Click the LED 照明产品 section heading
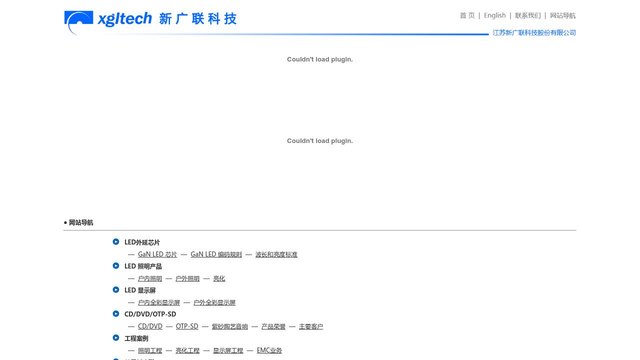The height and width of the screenshot is (360, 640). (143, 266)
